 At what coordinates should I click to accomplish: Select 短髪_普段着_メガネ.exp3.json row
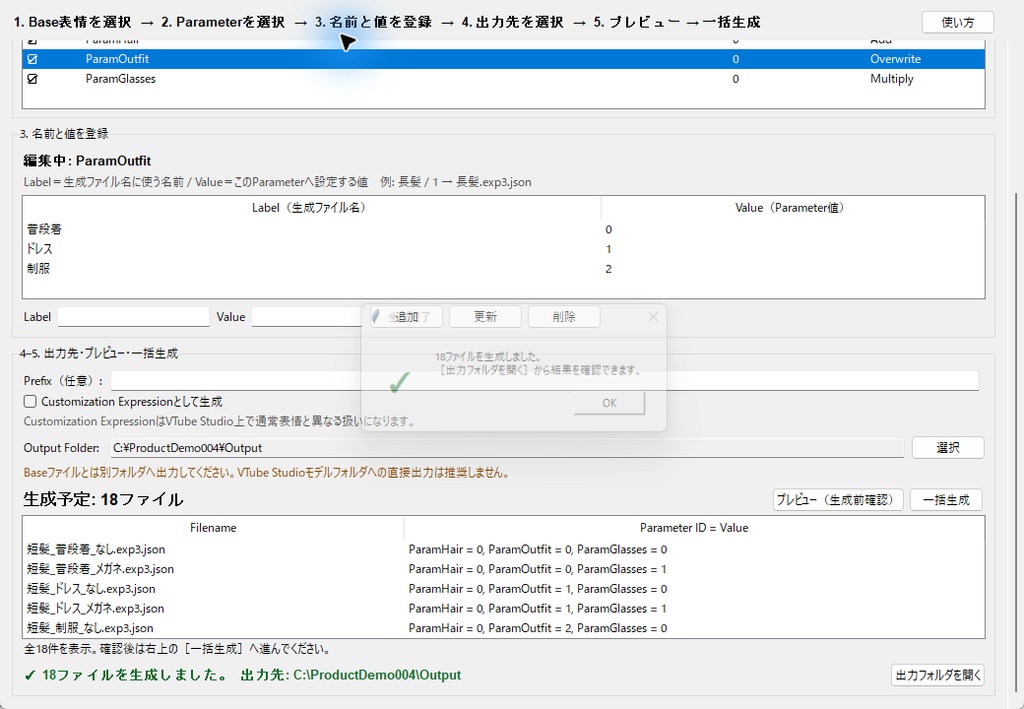[x=504, y=569]
